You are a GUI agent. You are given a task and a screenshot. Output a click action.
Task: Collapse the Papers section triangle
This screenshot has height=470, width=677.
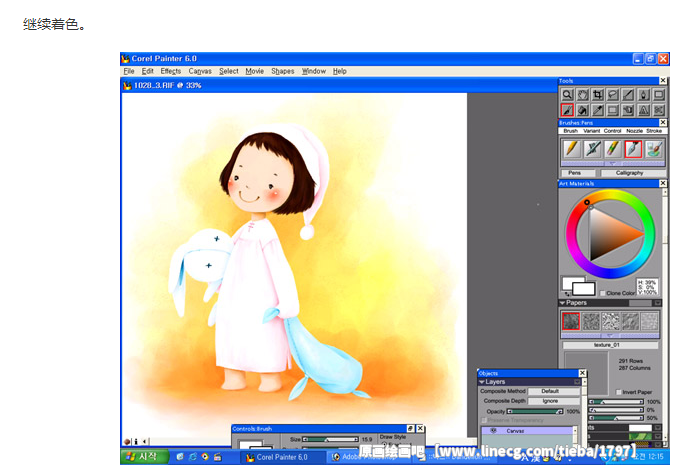tap(562, 303)
